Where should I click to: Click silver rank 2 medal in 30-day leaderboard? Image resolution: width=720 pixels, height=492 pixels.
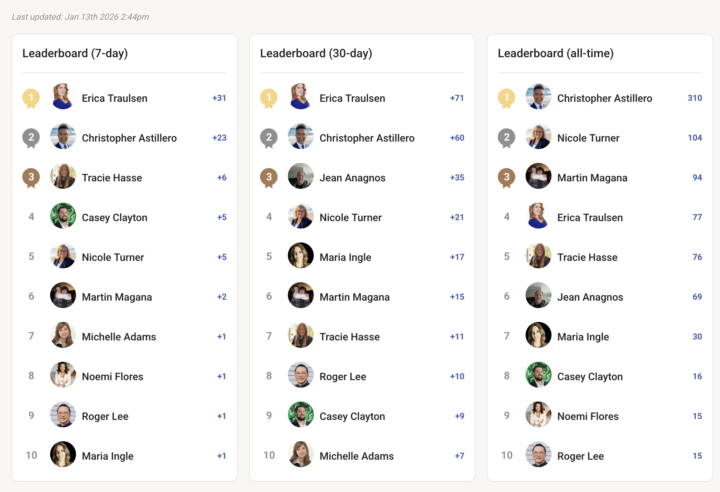269,138
